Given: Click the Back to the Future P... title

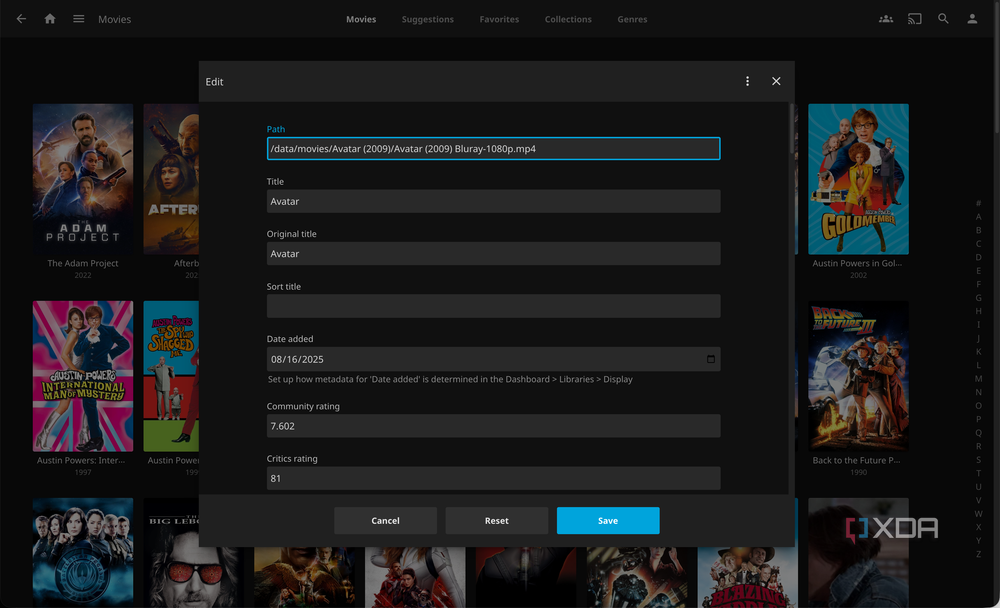Looking at the screenshot, I should (857, 460).
